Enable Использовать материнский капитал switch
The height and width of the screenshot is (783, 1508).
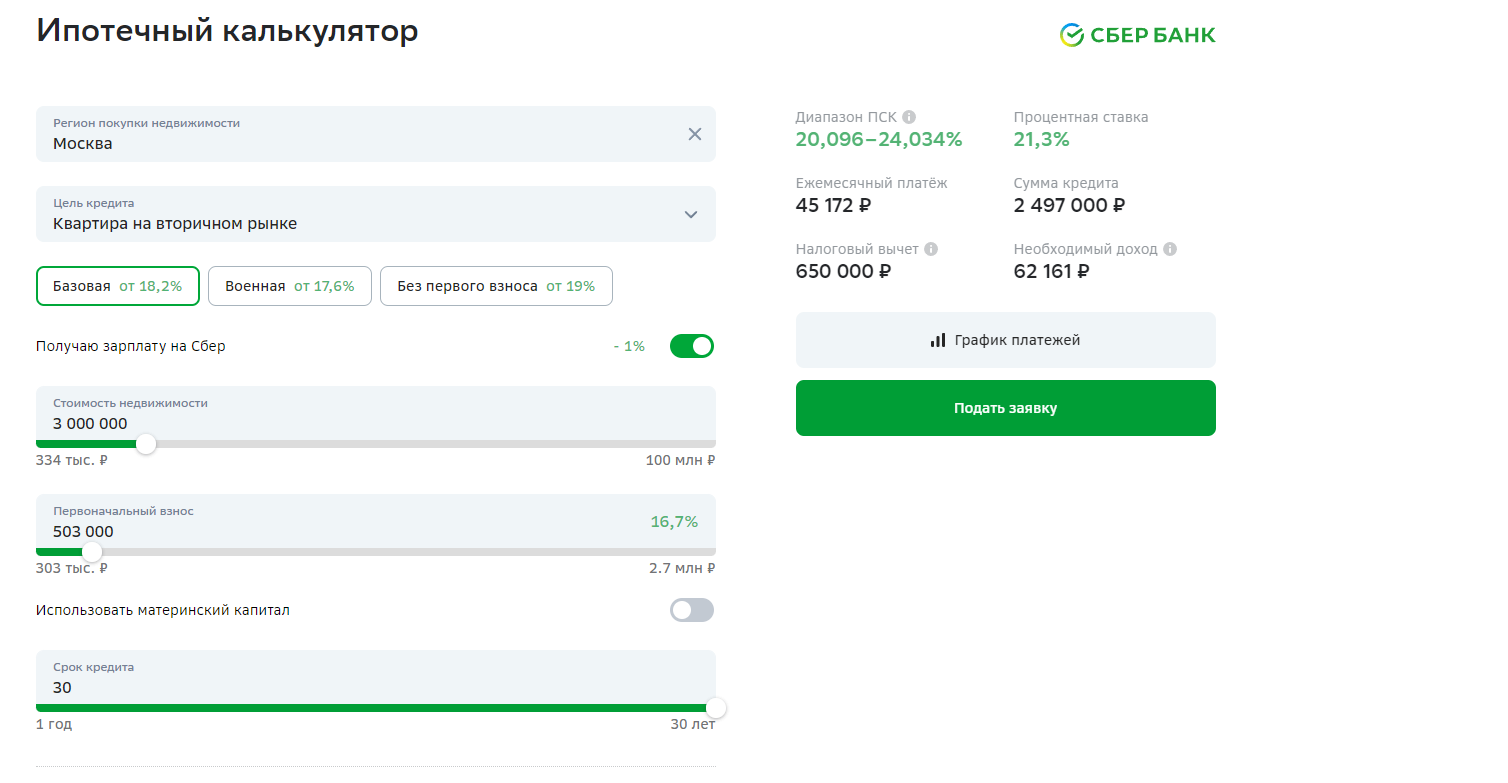[x=692, y=610]
